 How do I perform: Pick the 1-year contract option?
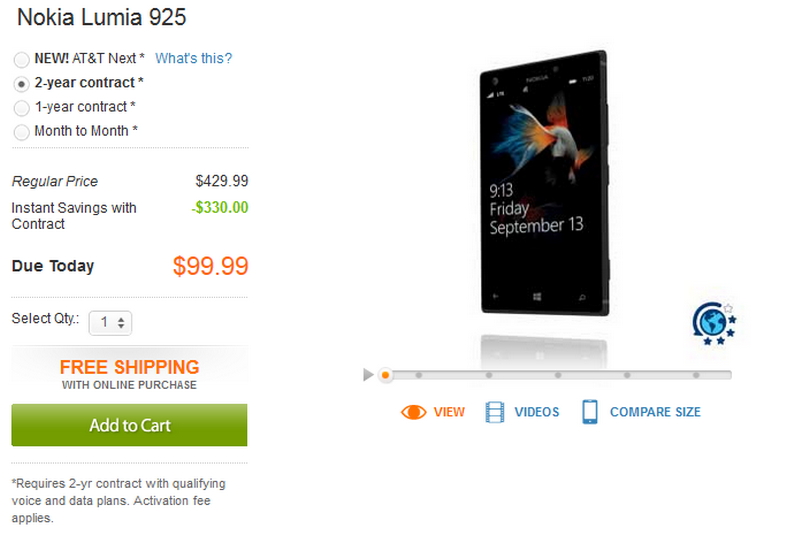point(22,107)
